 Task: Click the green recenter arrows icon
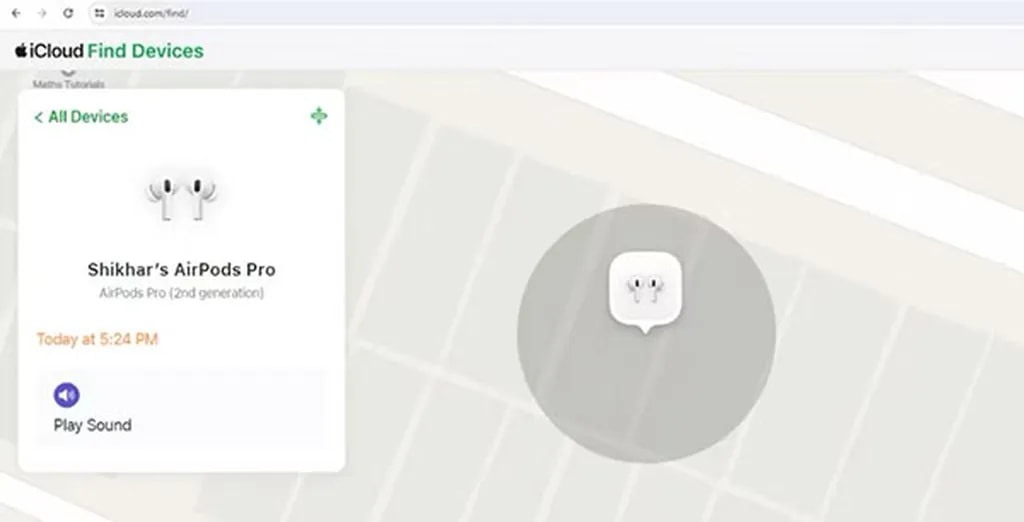[319, 116]
